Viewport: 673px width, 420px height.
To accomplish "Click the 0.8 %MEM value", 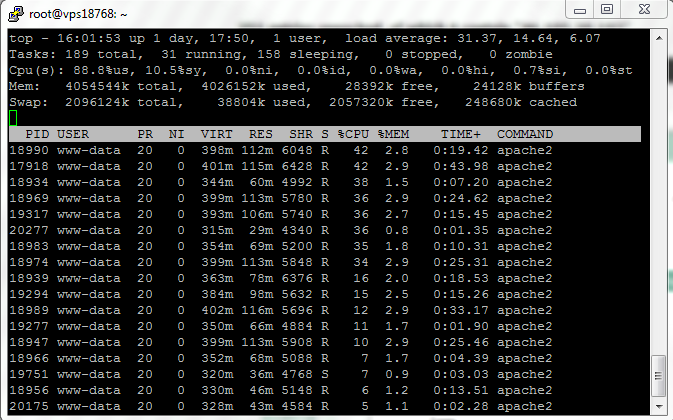I will click(397, 230).
